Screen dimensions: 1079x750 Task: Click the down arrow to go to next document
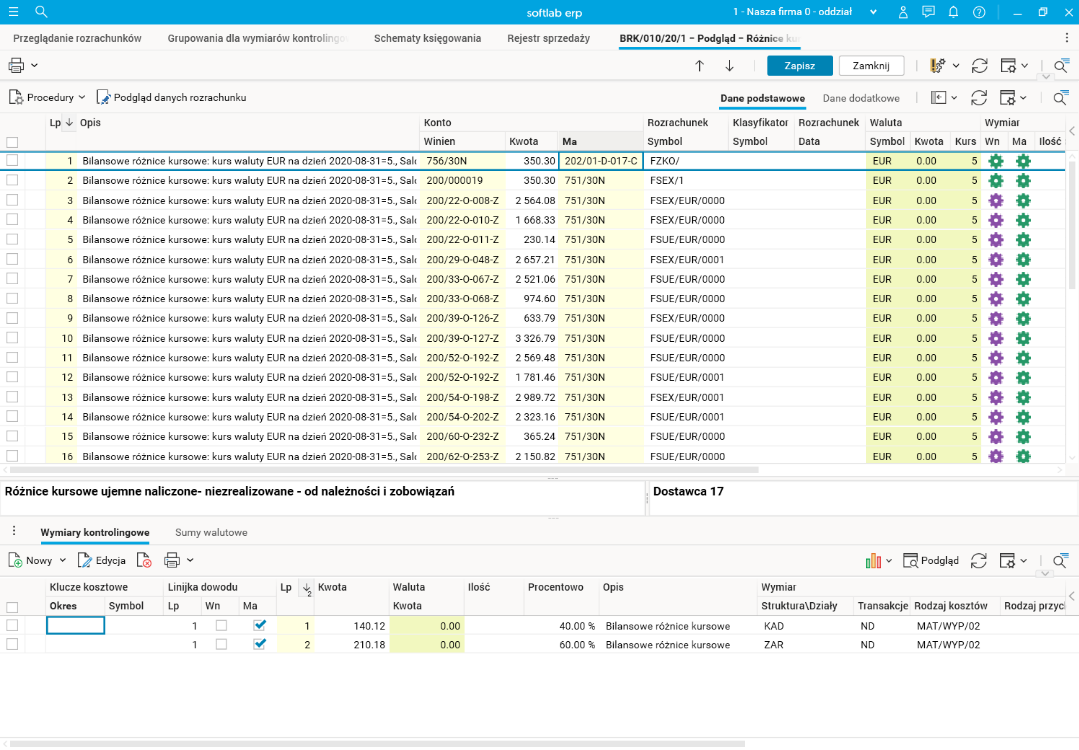[x=729, y=65]
